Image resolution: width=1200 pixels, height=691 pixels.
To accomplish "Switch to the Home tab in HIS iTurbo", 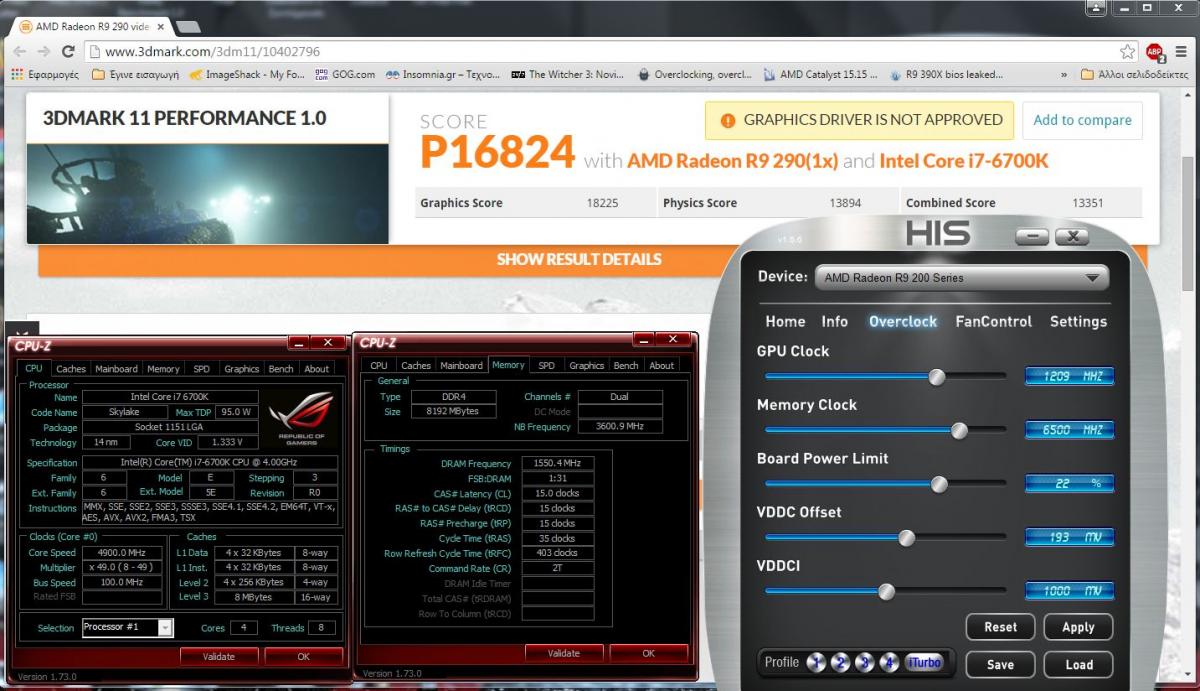I will pos(785,321).
